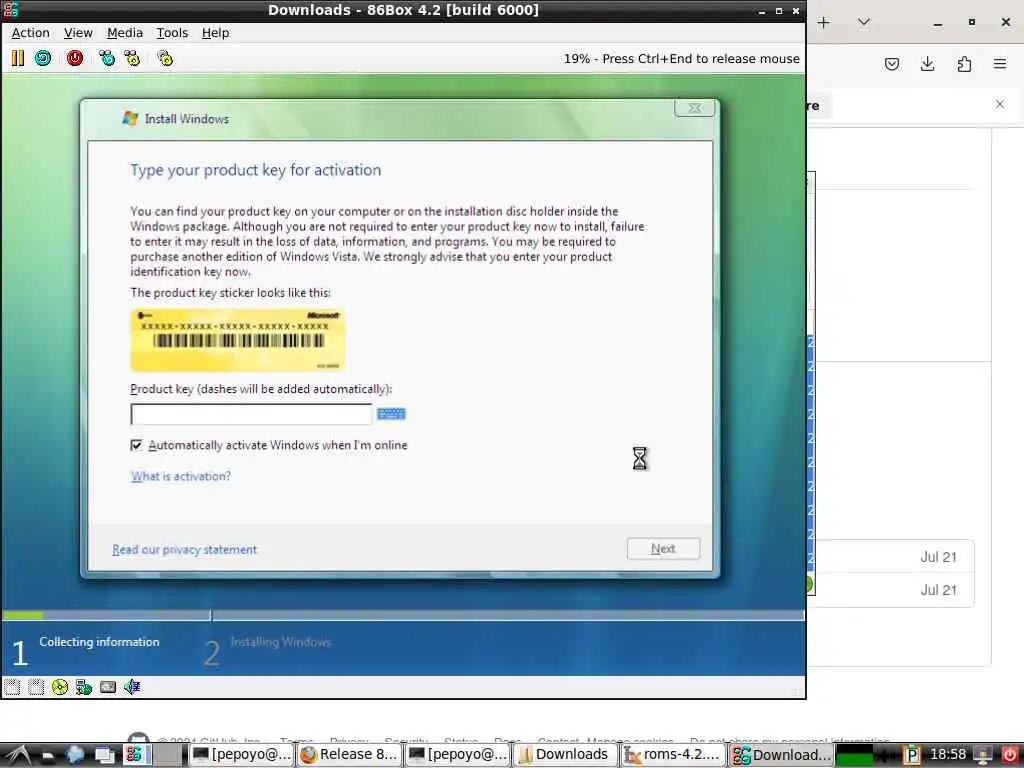This screenshot has height=768, width=1024.
Task: Click the first floppy drive status icon
Action: pos(12,686)
